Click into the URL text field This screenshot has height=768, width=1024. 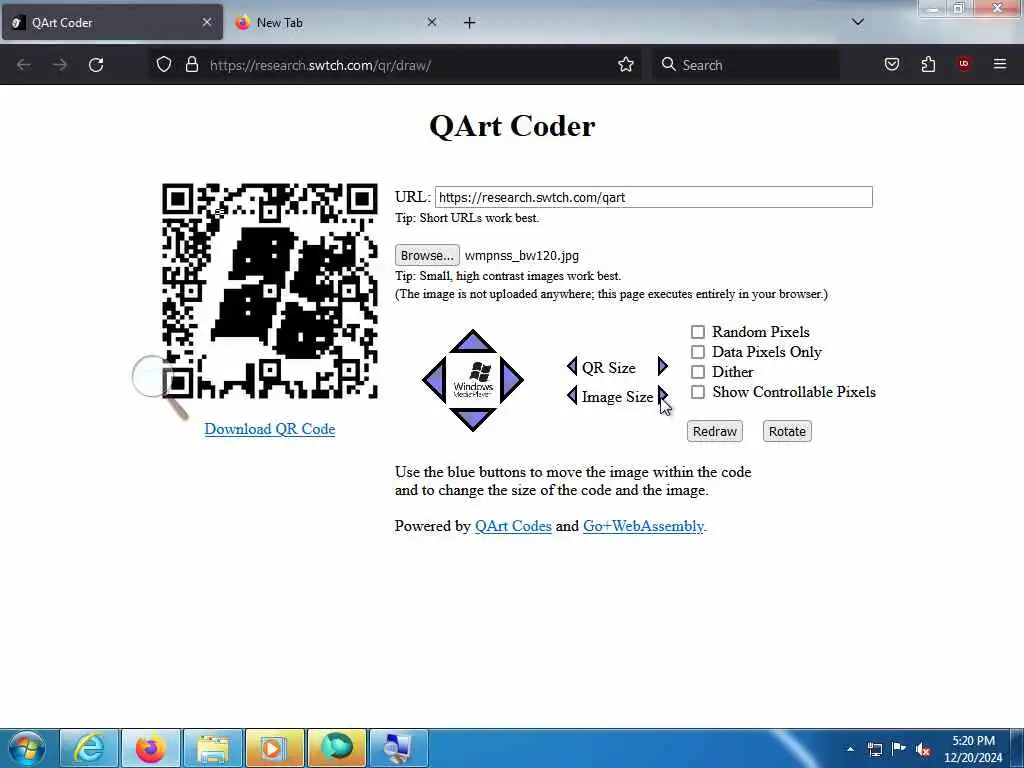(654, 197)
